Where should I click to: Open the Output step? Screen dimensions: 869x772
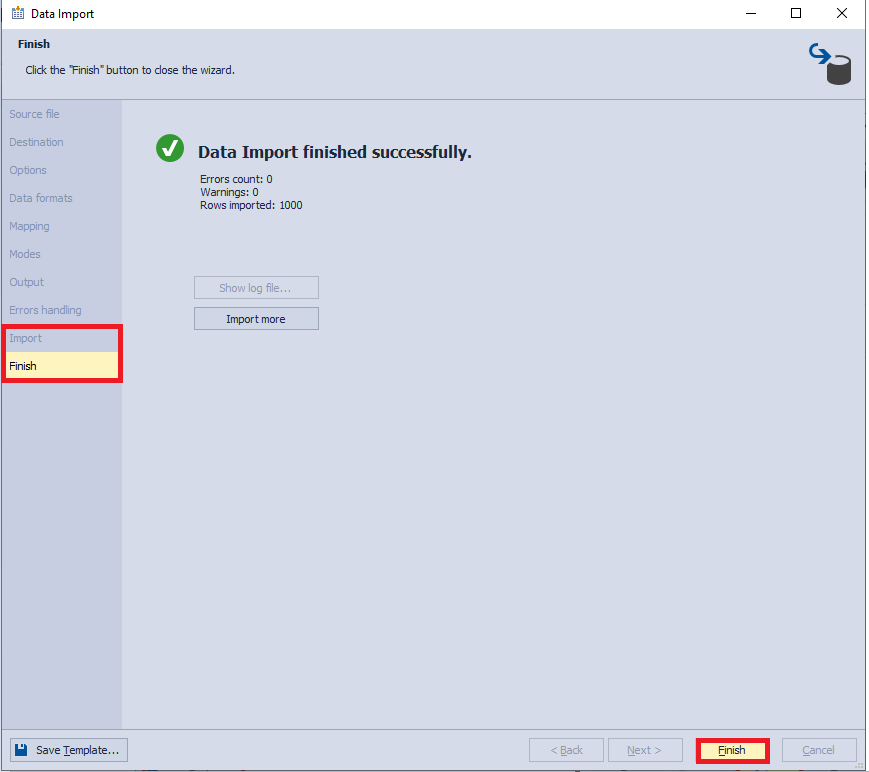[27, 282]
